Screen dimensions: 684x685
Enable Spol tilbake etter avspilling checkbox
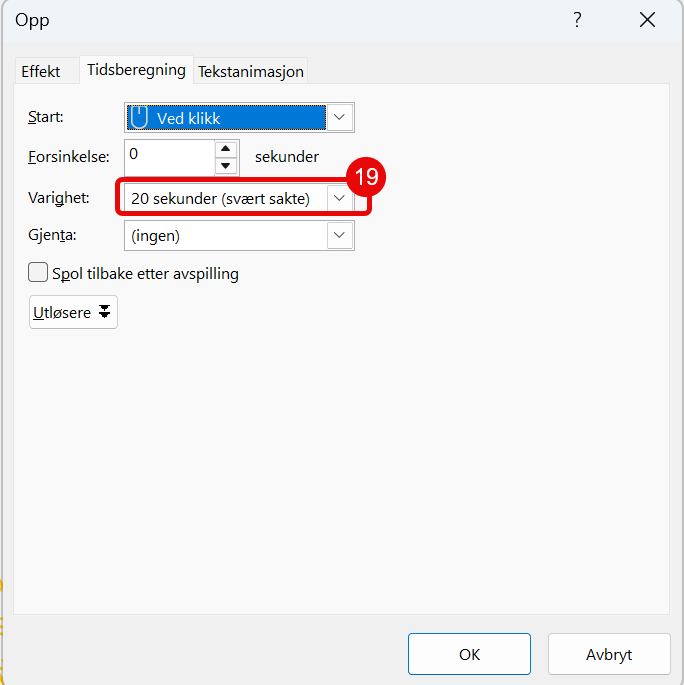[x=38, y=272]
